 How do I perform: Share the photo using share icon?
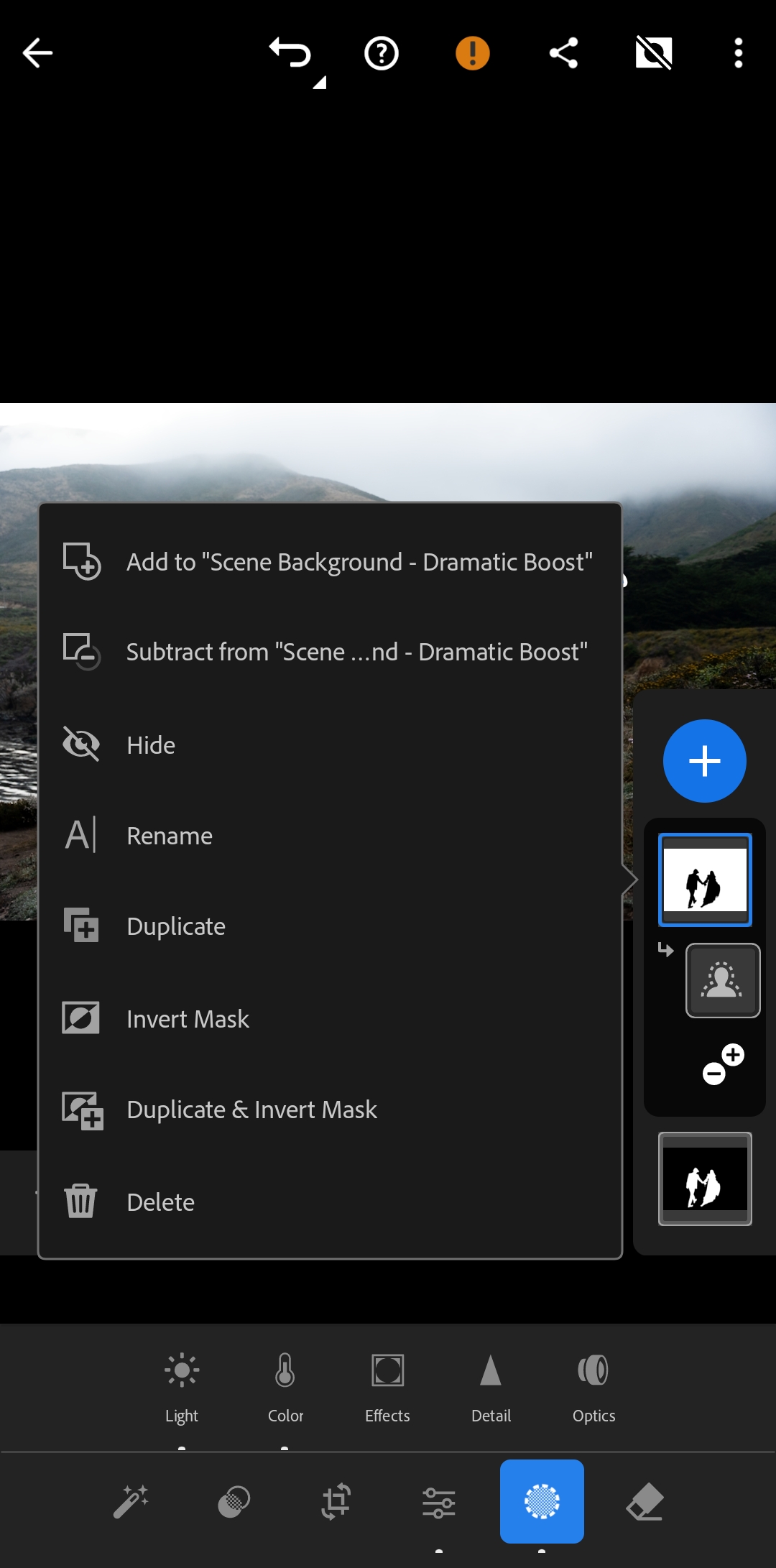tap(563, 53)
